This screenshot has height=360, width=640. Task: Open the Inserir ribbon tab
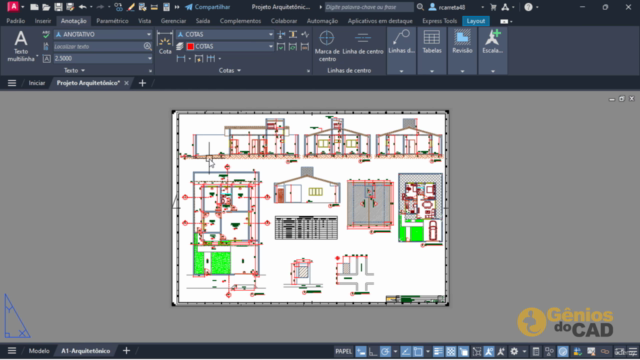pyautogui.click(x=43, y=21)
